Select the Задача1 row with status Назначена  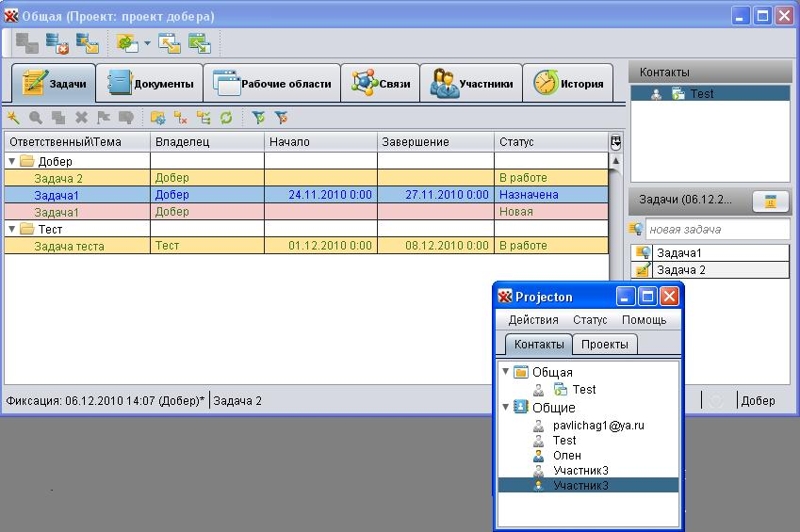point(306,195)
